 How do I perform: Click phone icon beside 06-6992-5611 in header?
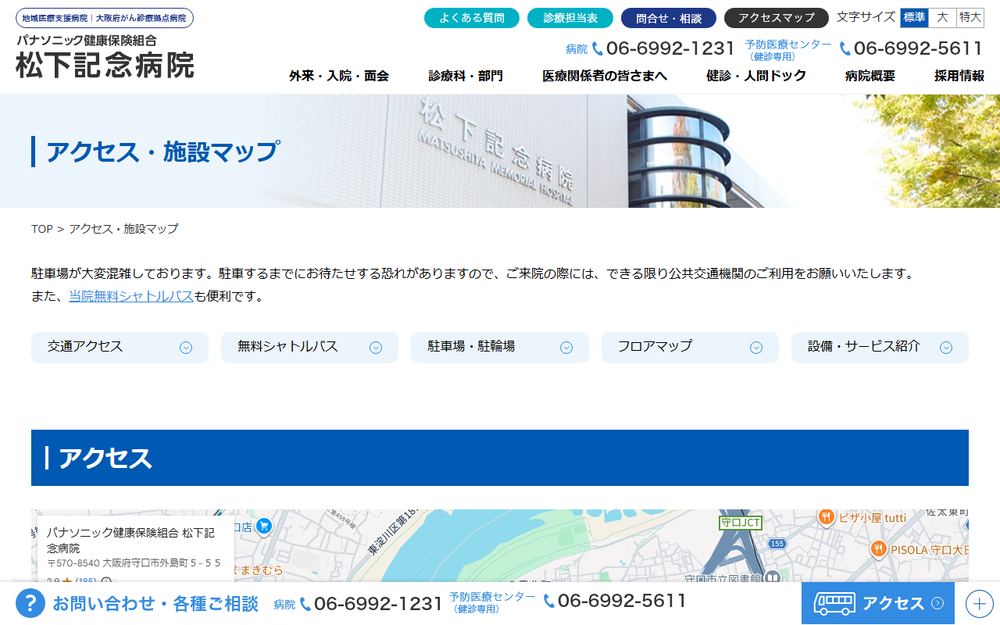click(x=845, y=48)
